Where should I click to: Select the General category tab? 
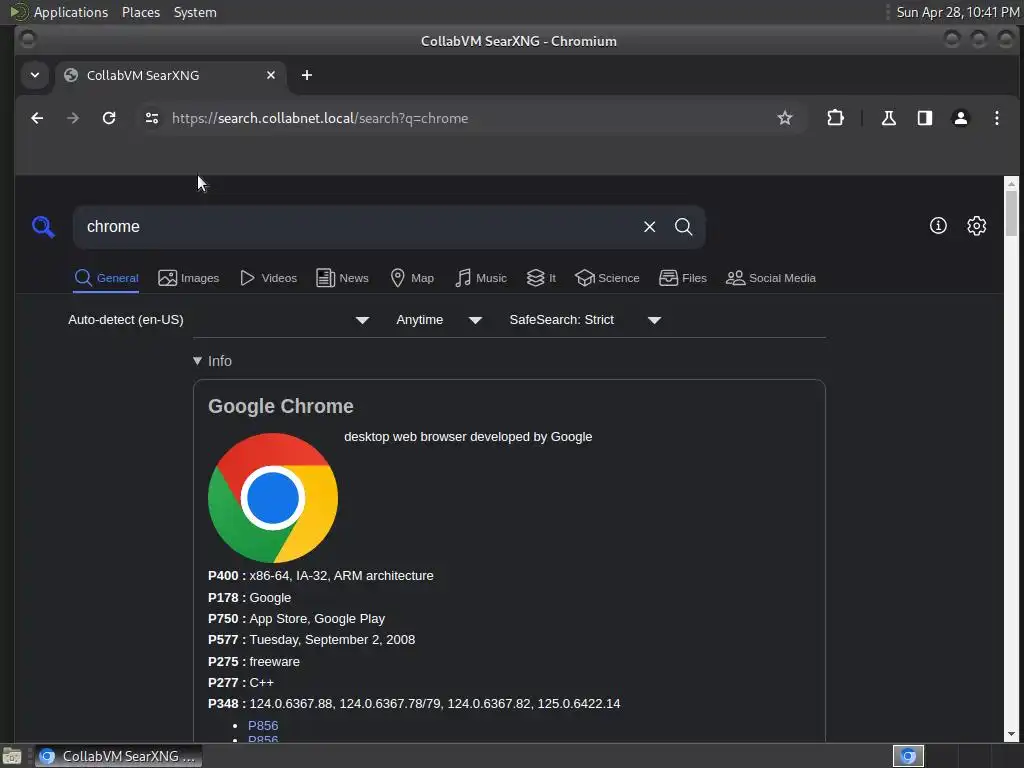tap(106, 278)
